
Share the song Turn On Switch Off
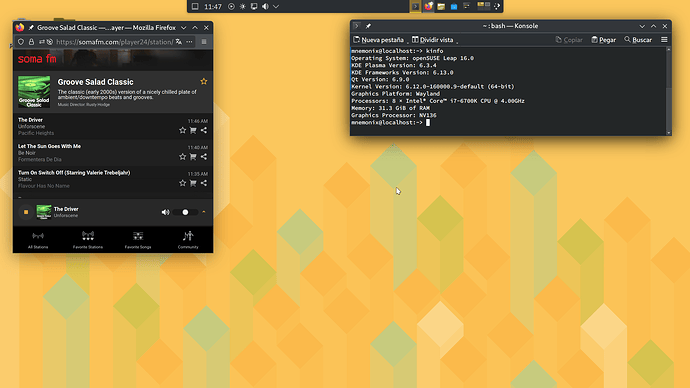(x=204, y=183)
